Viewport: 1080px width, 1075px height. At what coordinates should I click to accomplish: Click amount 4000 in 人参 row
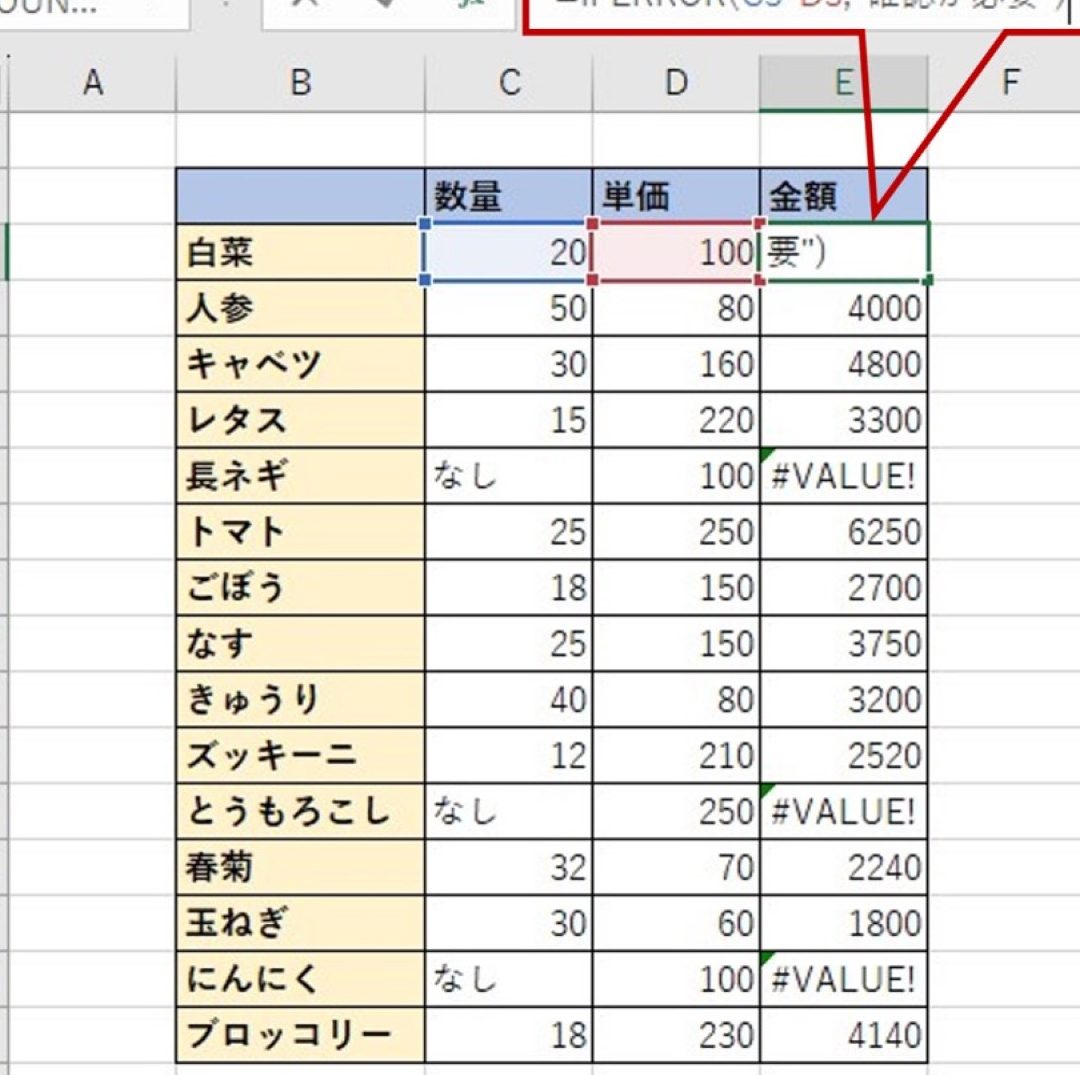[844, 309]
